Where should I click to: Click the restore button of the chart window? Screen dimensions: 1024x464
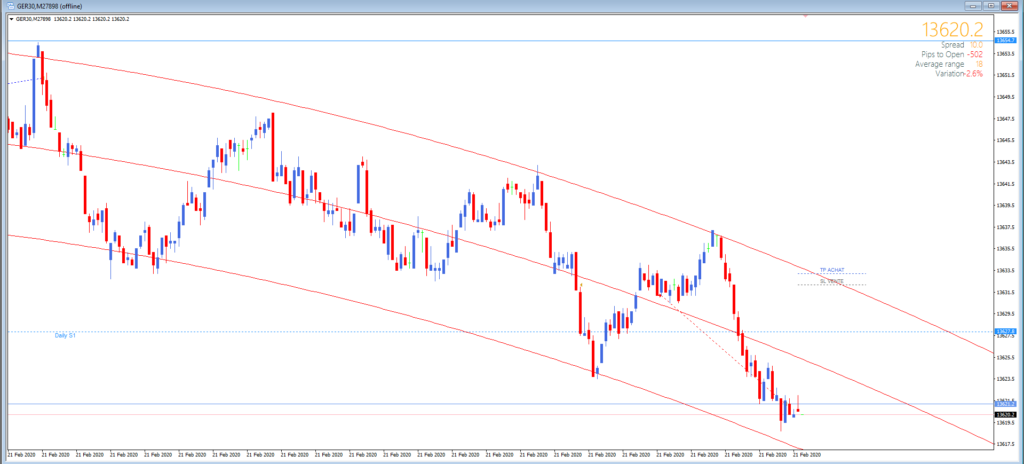(x=992, y=5)
